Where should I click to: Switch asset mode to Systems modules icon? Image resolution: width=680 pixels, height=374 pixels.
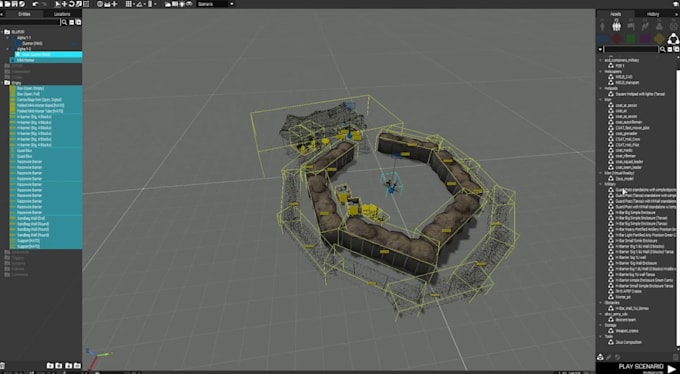click(659, 25)
